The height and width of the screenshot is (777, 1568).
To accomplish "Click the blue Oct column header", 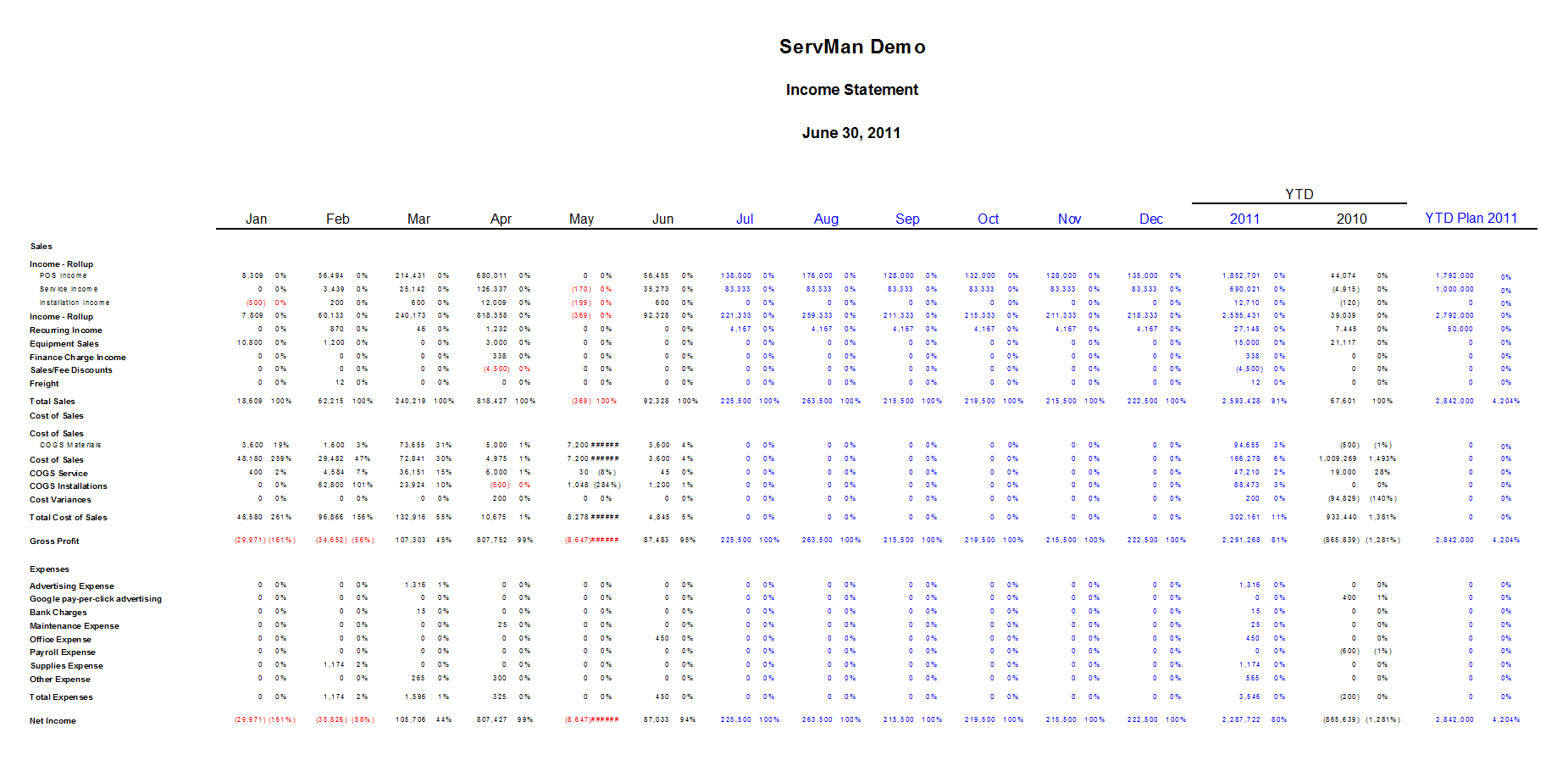I will pyautogui.click(x=988, y=219).
